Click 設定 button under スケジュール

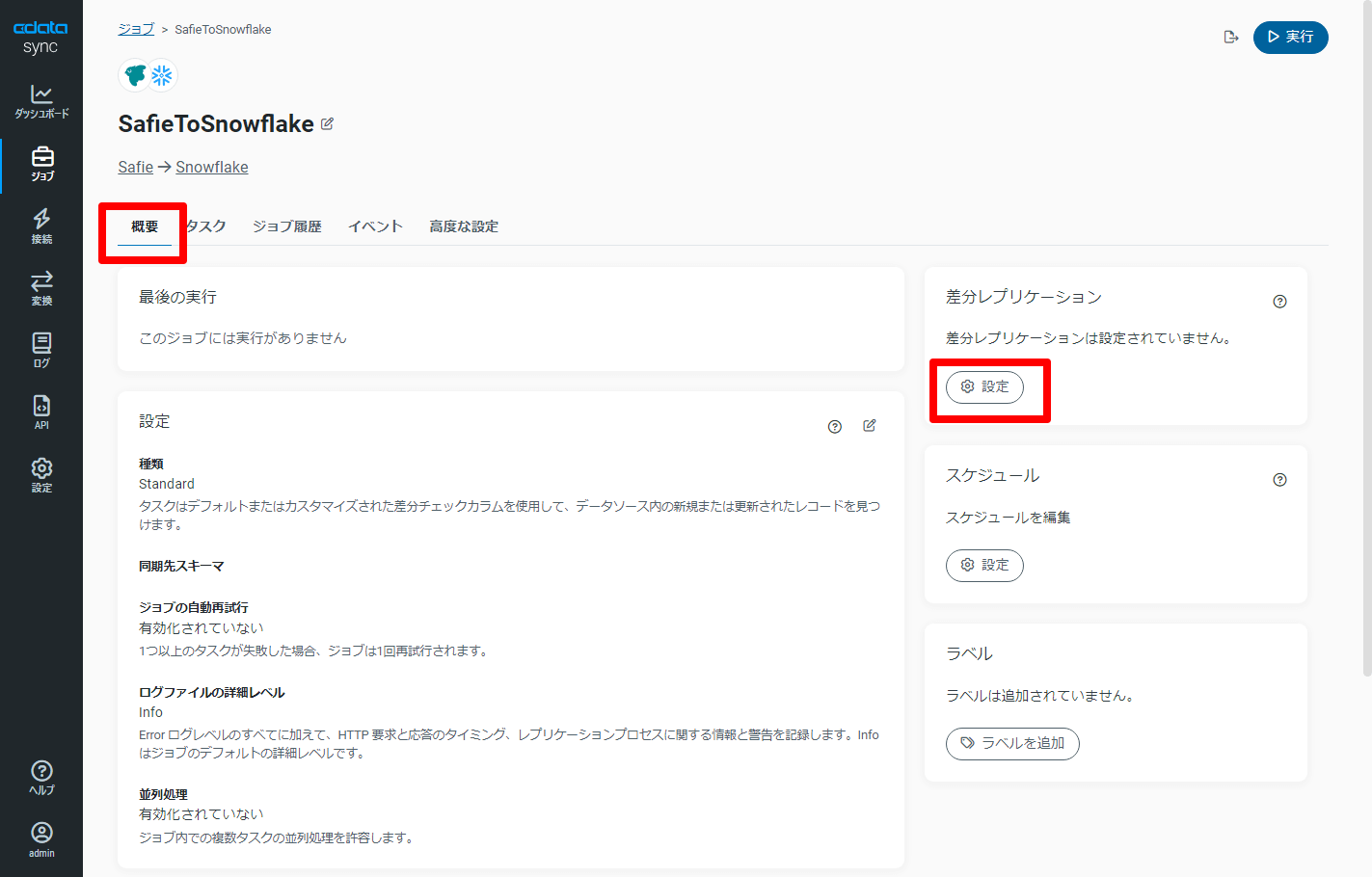coord(984,566)
